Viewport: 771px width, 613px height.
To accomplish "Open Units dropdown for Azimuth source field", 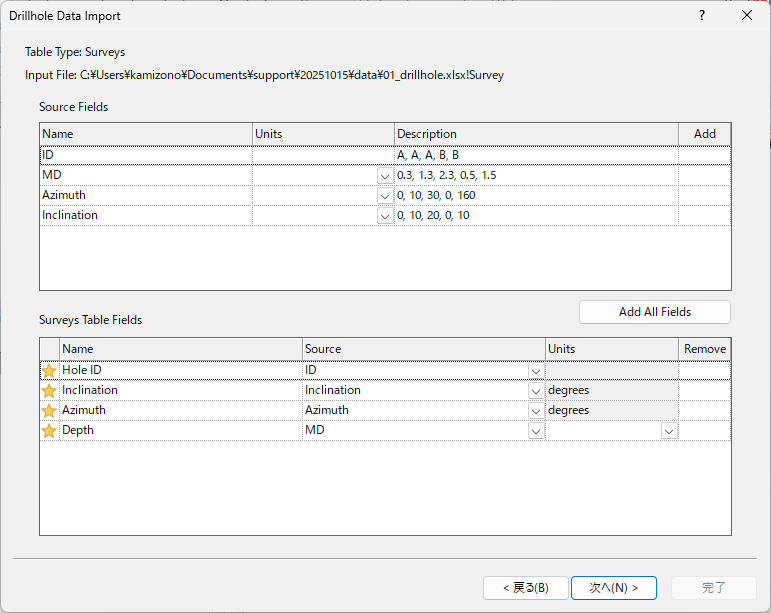I will pyautogui.click(x=385, y=196).
